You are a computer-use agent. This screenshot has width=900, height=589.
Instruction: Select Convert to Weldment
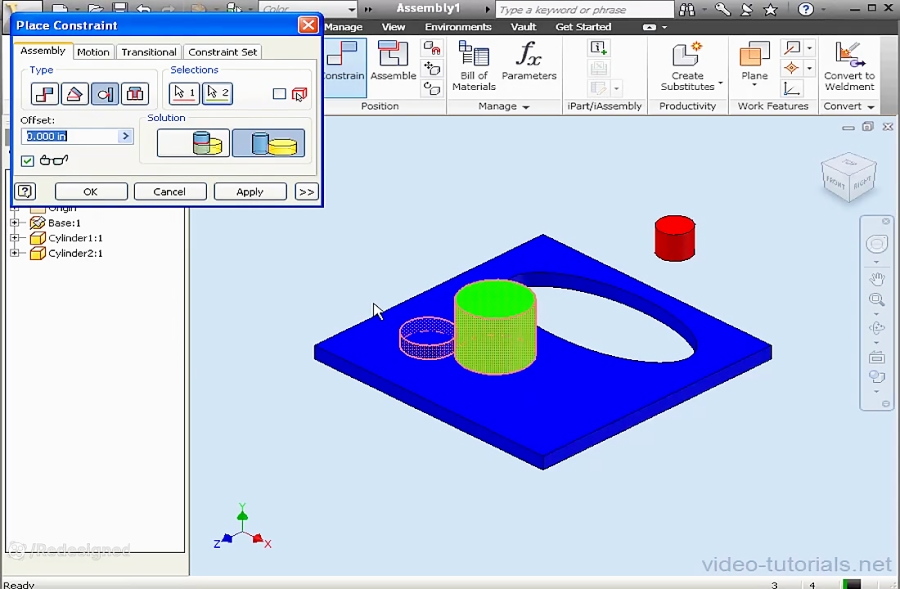pyautogui.click(x=849, y=62)
